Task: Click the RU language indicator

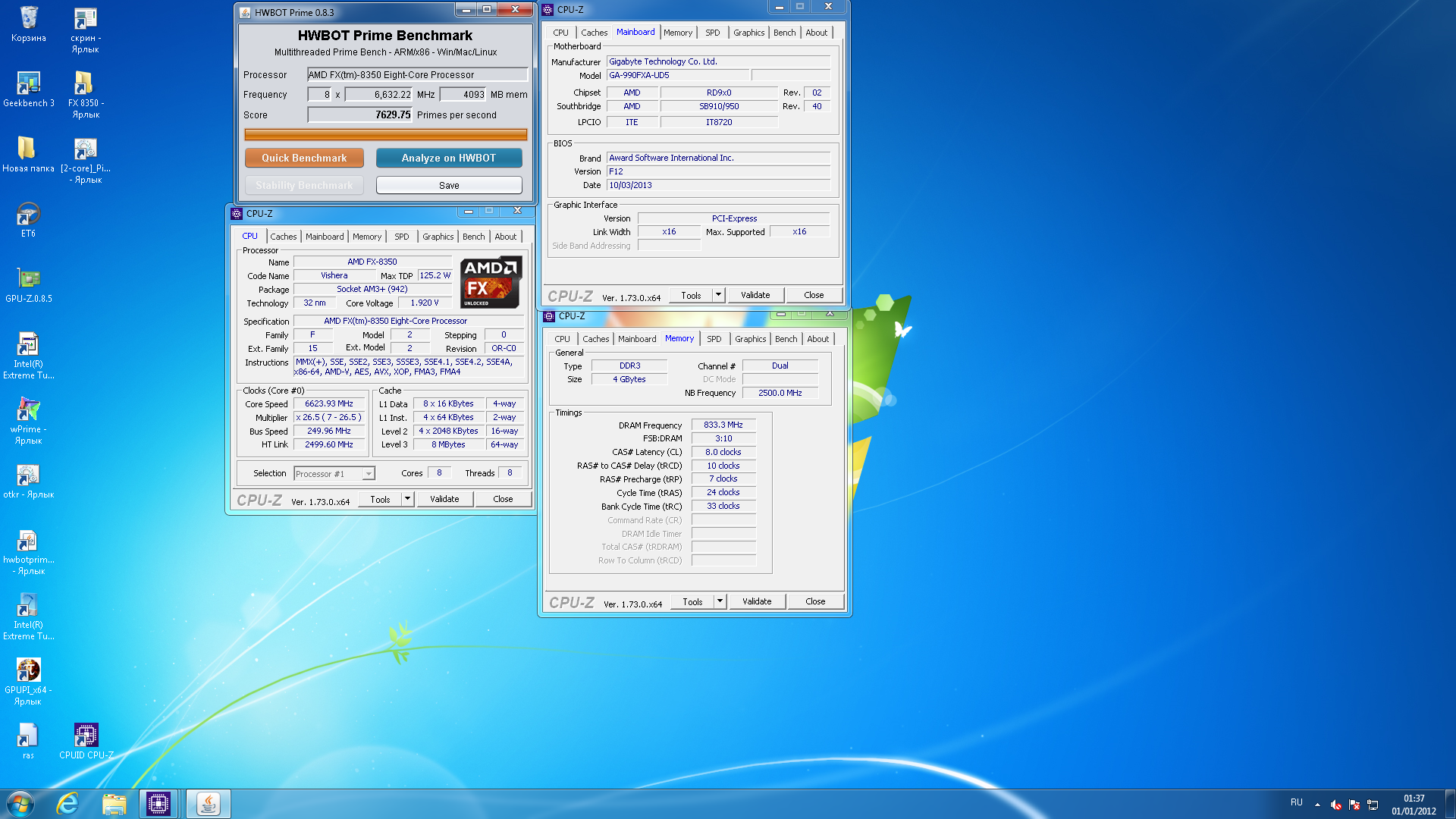Action: click(1297, 802)
